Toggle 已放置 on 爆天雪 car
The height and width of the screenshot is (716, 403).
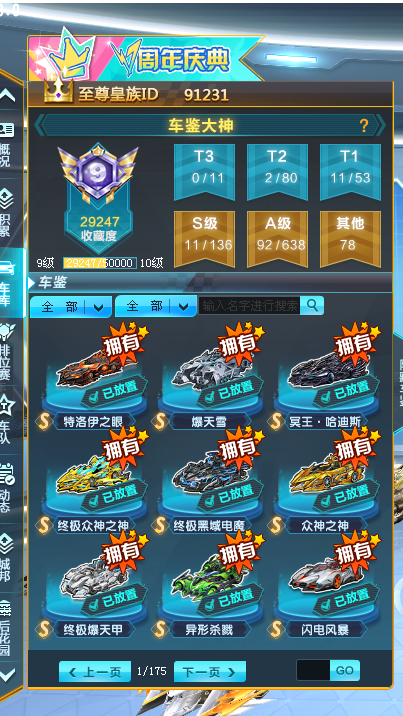click(230, 393)
